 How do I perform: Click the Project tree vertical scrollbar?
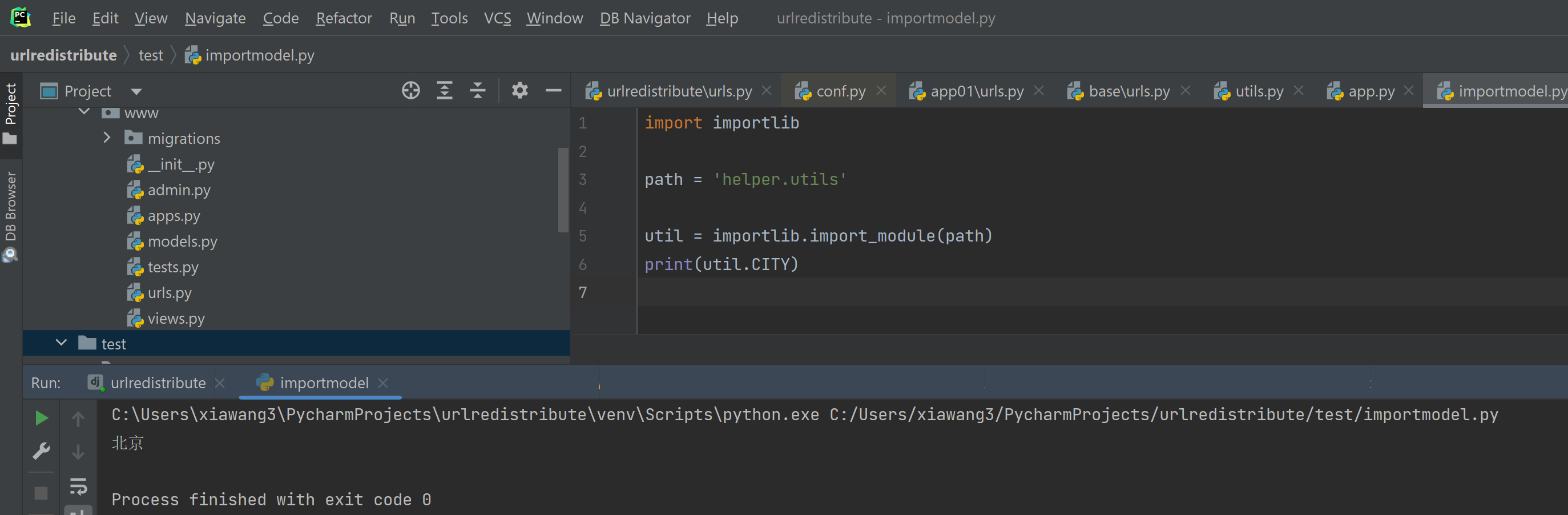pos(563,189)
